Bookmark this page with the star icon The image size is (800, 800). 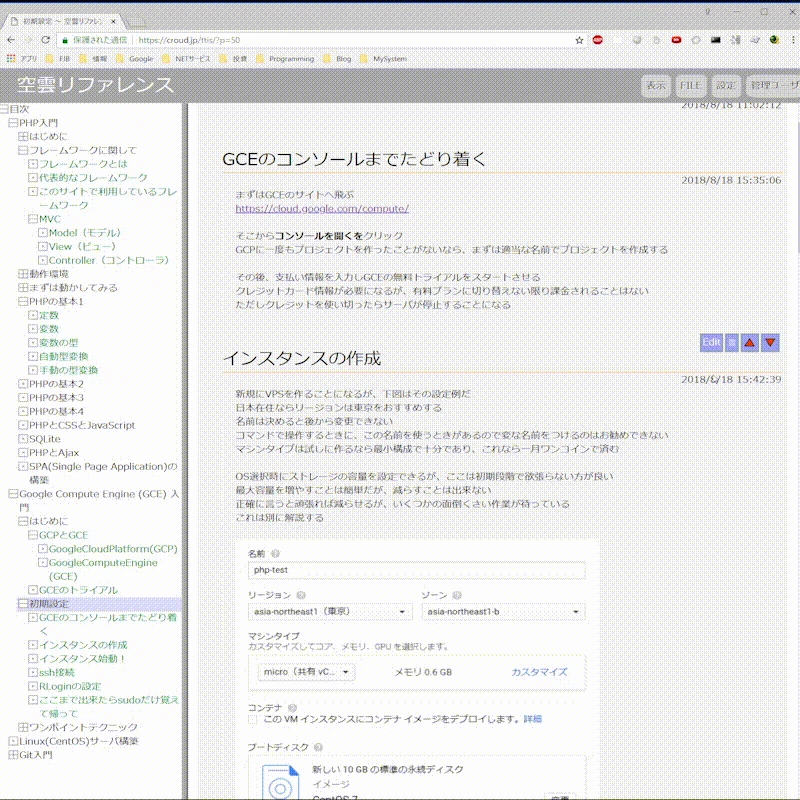(579, 40)
